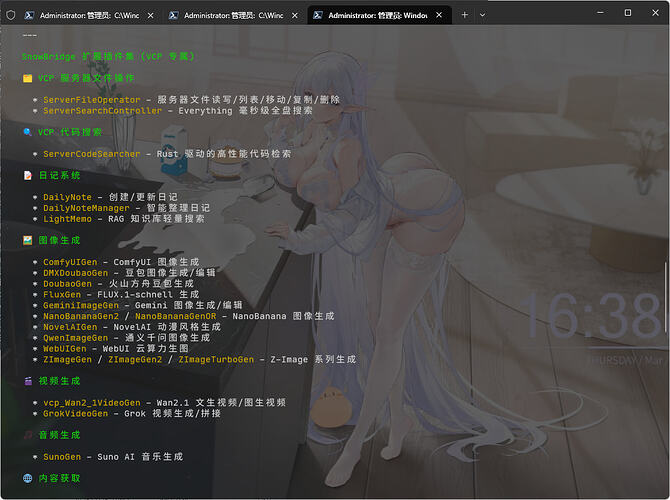Click PowerShell icon on the second tab

tap(173, 15)
